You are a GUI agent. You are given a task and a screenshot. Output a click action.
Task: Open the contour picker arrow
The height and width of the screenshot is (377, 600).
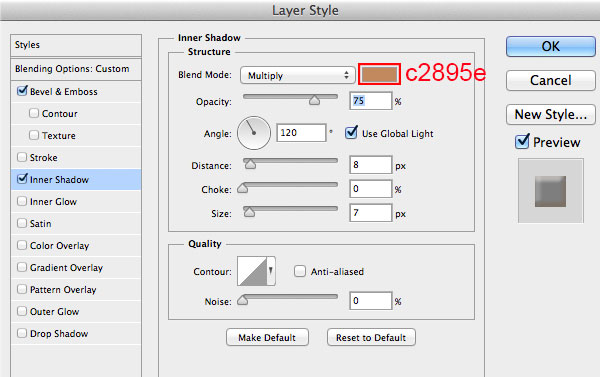click(x=271, y=271)
